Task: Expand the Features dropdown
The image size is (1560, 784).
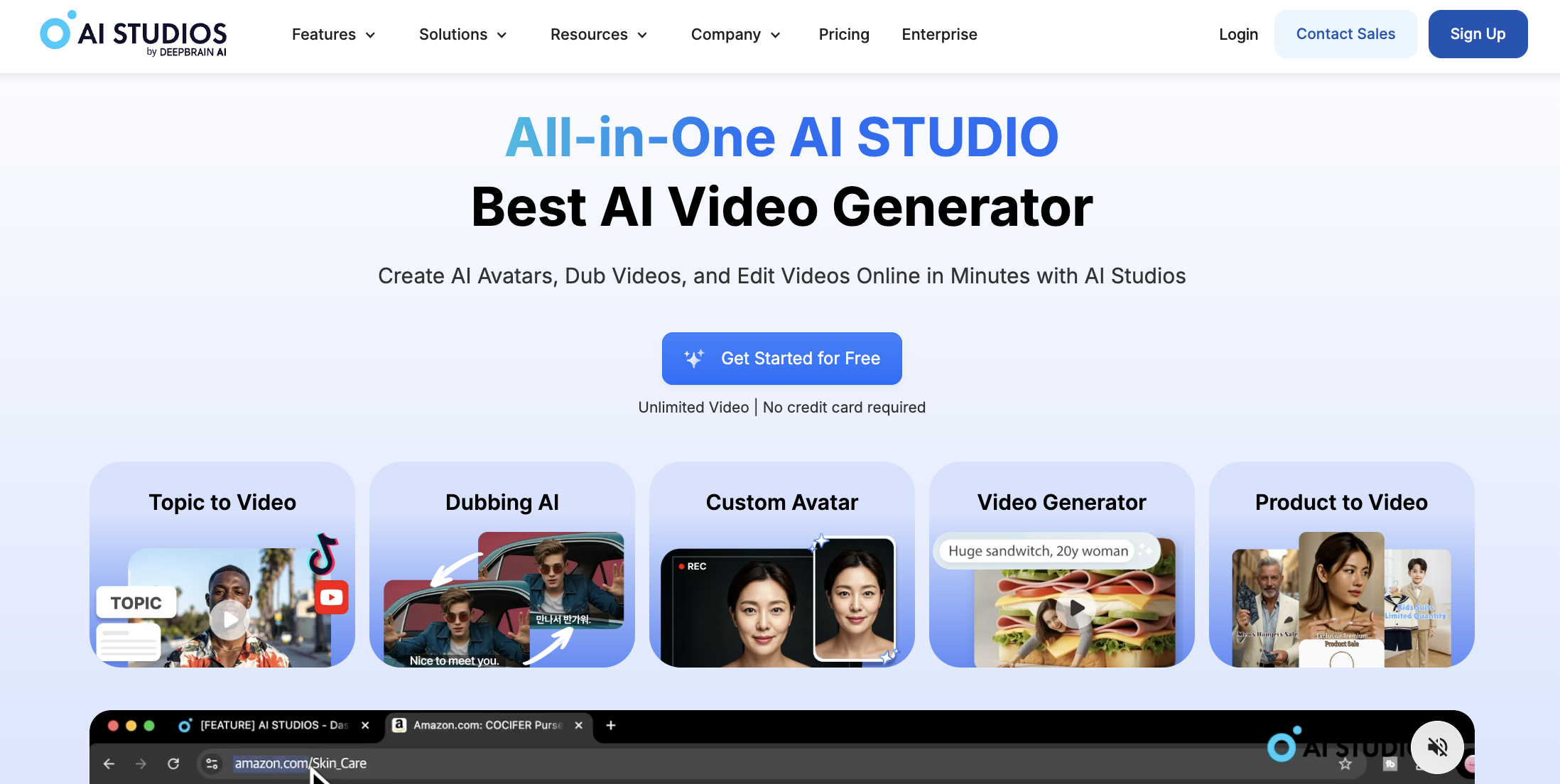Action: coord(332,34)
